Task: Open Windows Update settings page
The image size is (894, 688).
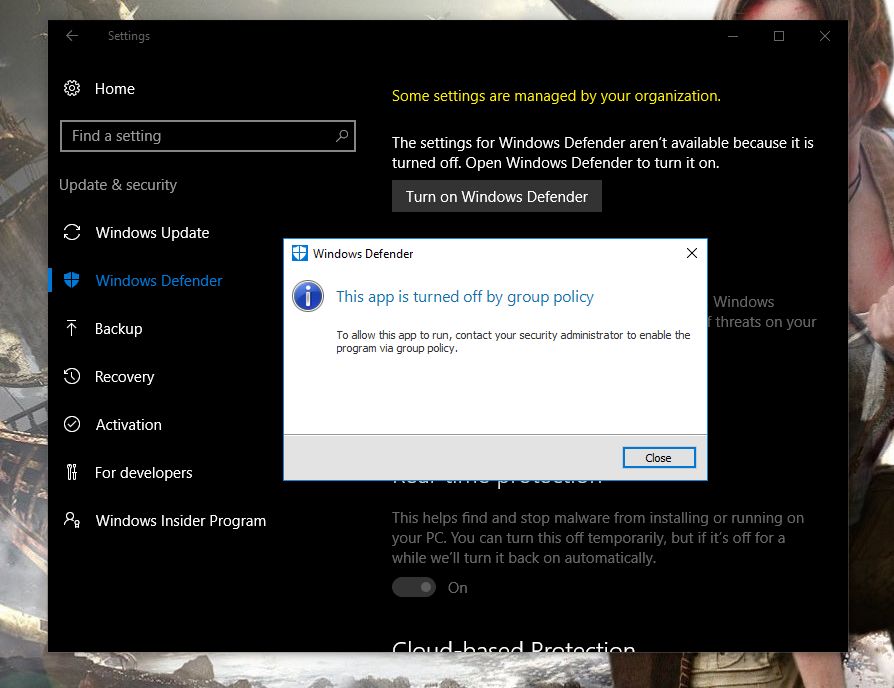Action: click(x=152, y=233)
